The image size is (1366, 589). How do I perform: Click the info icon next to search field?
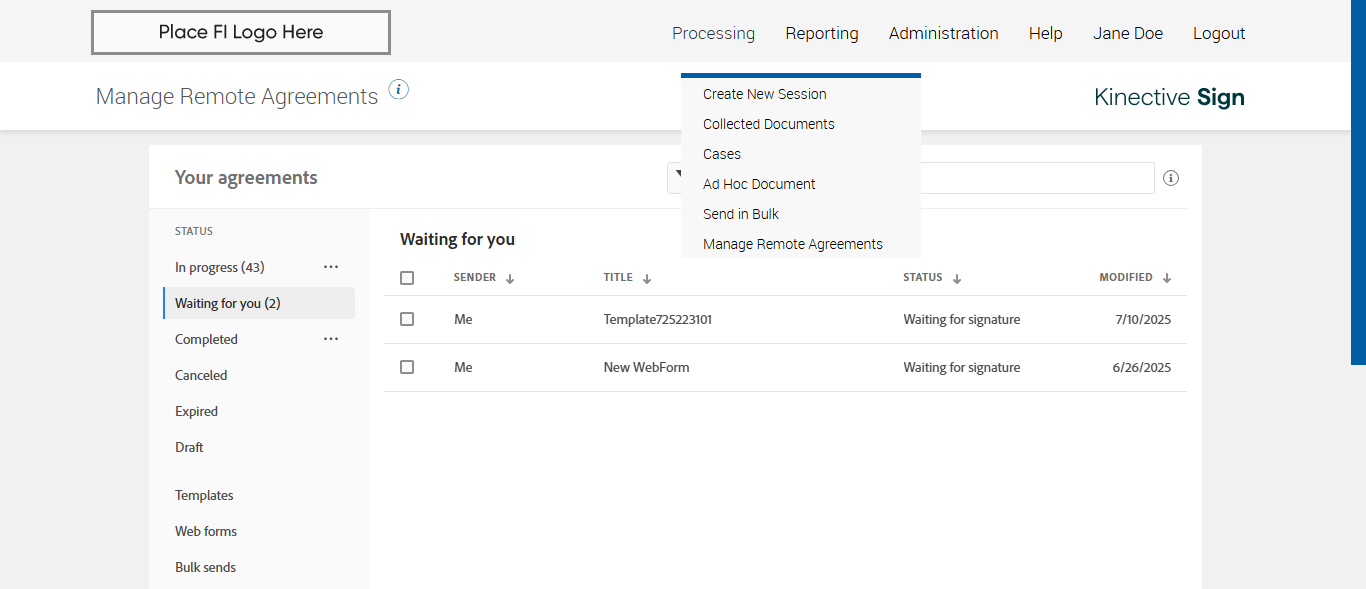point(1171,178)
